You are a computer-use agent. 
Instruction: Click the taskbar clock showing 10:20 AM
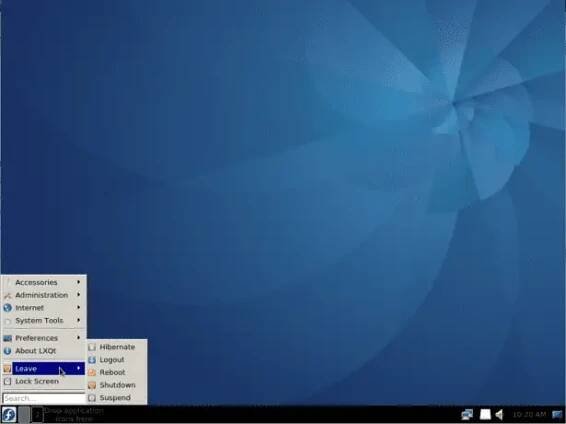529,414
